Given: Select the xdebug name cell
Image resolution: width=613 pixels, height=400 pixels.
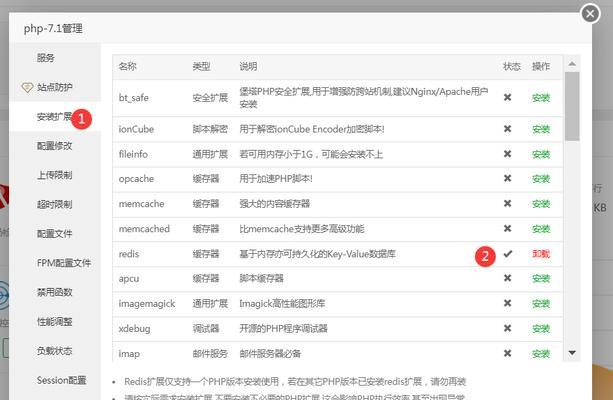Looking at the screenshot, I should point(134,329).
